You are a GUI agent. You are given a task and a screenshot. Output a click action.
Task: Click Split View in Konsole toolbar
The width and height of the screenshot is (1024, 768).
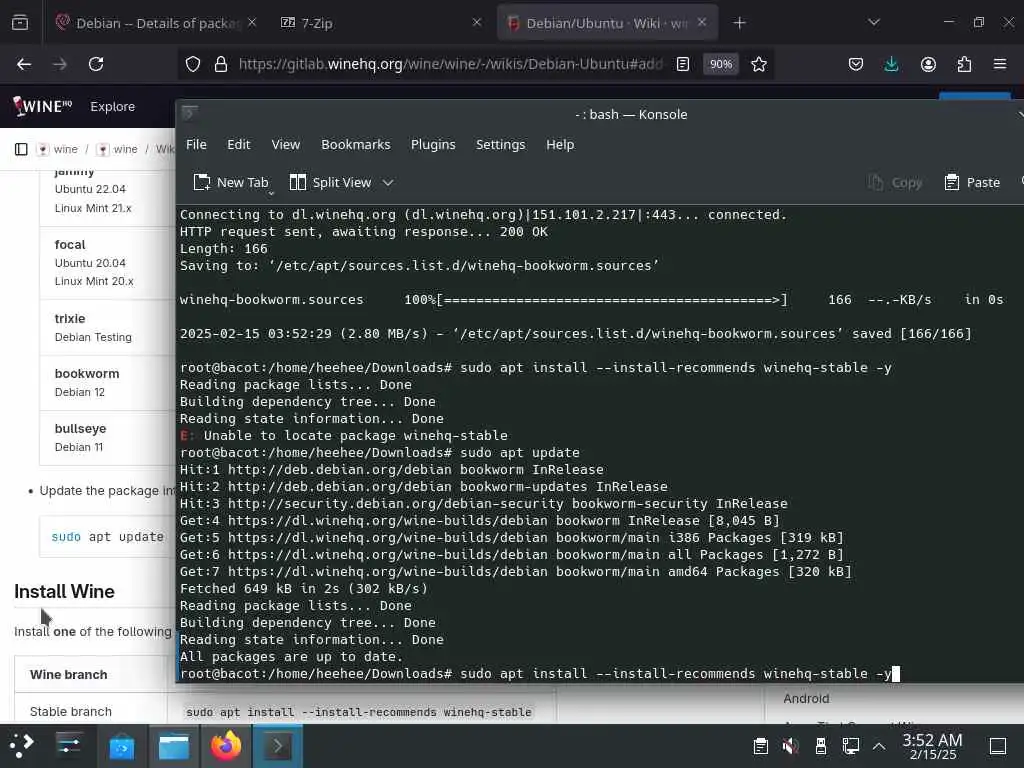coord(330,182)
